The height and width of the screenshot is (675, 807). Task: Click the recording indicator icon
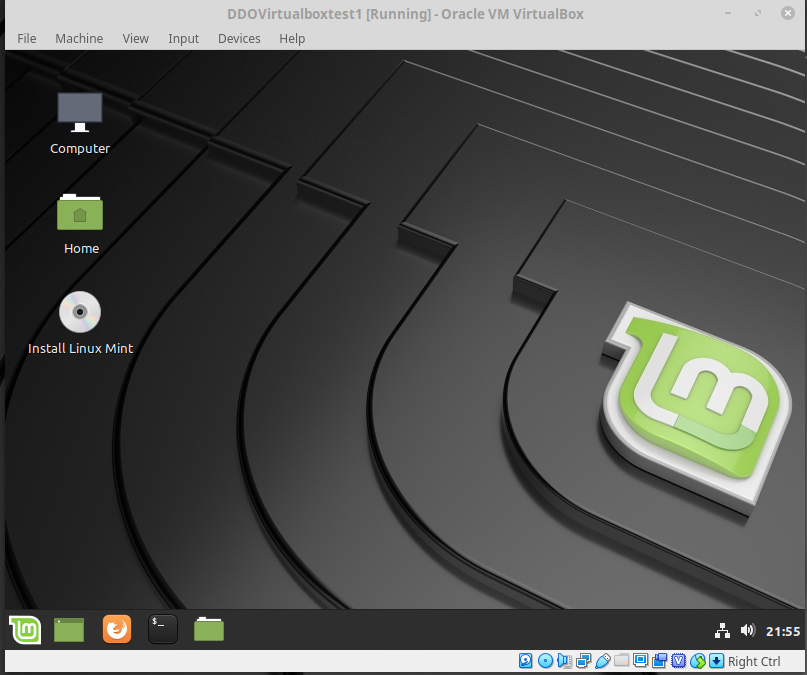point(659,661)
